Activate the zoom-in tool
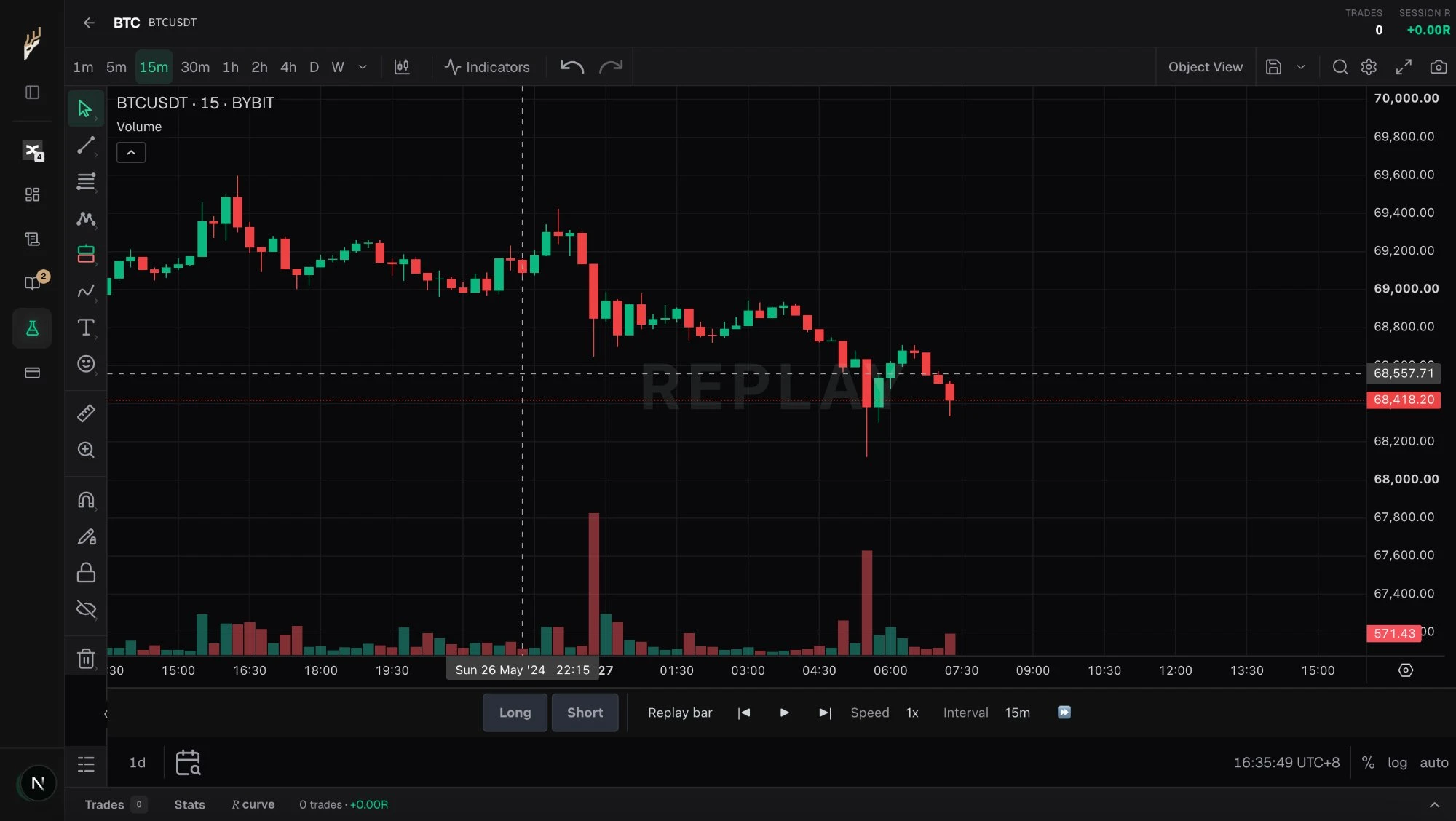 click(x=86, y=450)
